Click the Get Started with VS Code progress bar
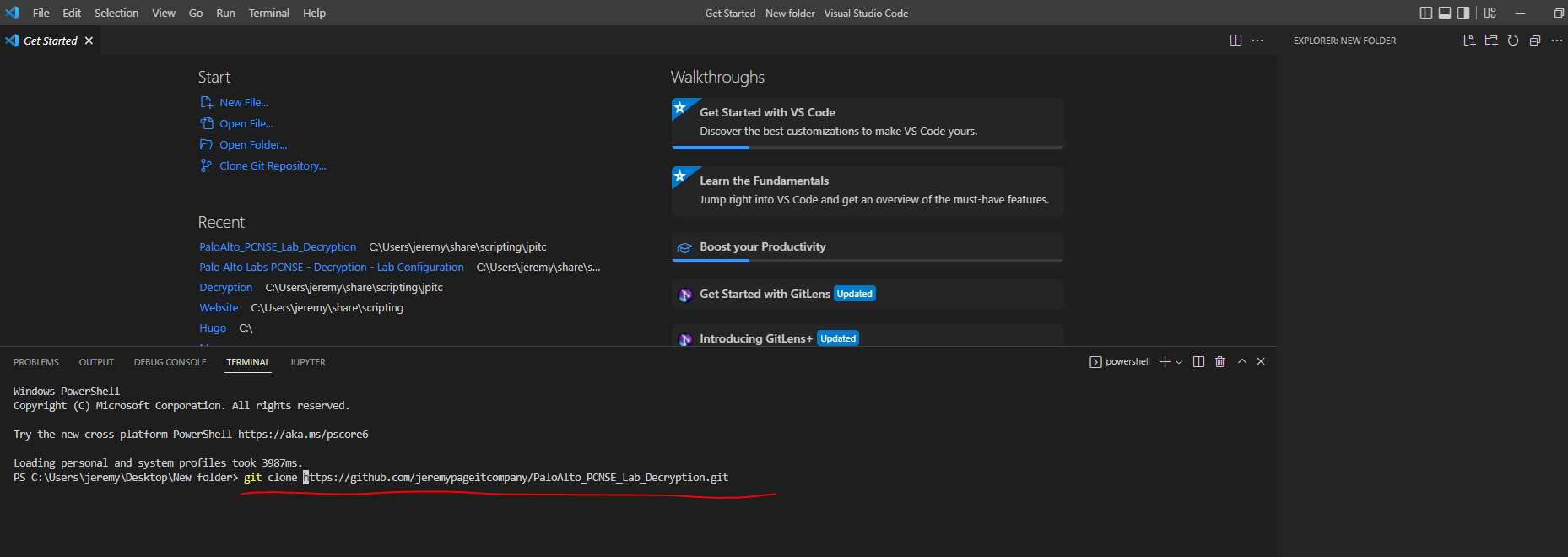The height and width of the screenshot is (557, 1568). point(867,148)
